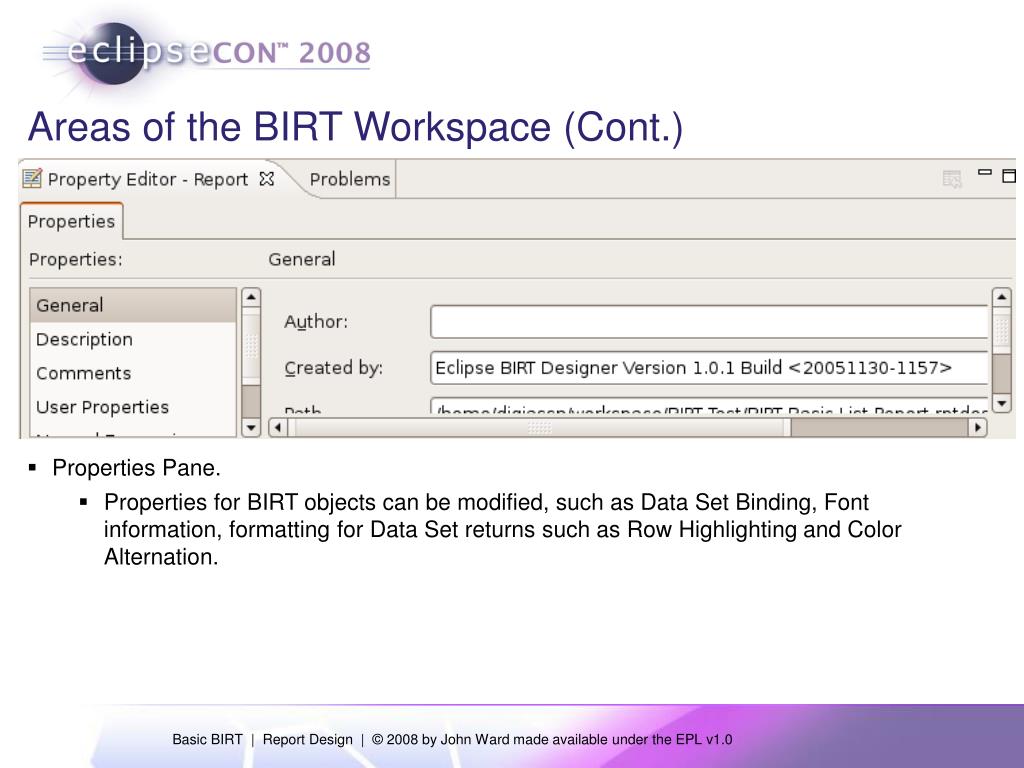The image size is (1024, 768).
Task: Select User Properties in the list
Action: [133, 407]
